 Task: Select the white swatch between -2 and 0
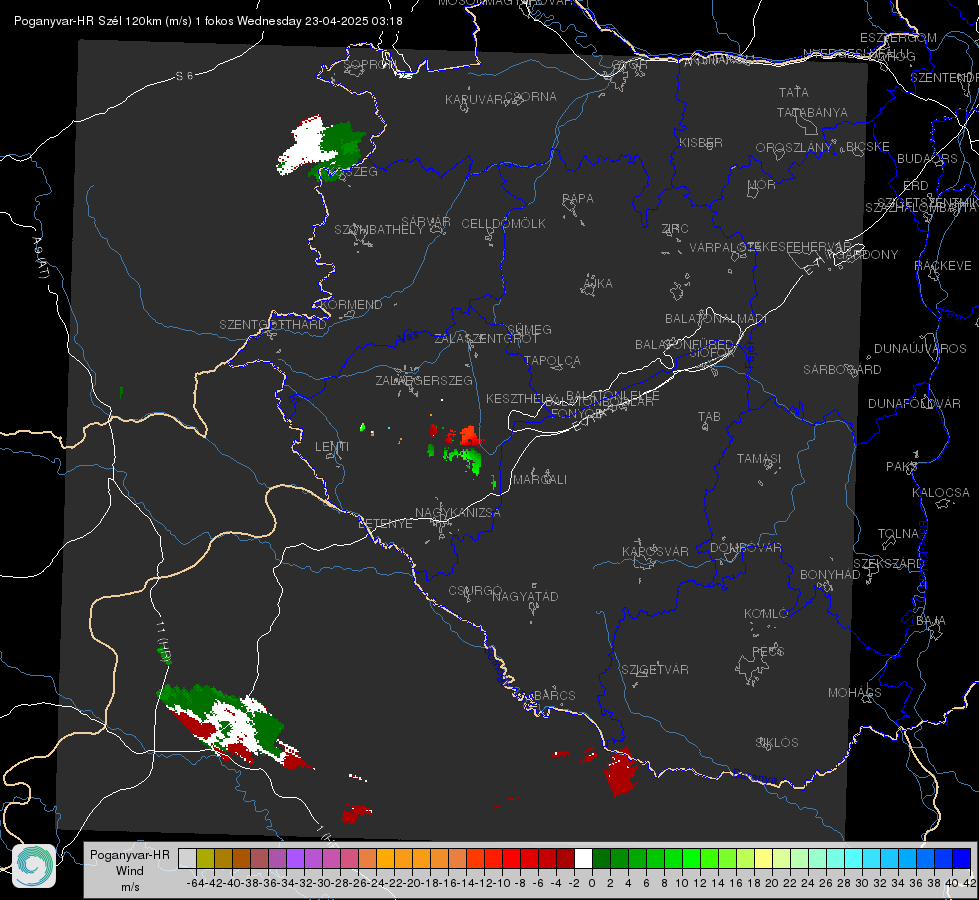pyautogui.click(x=583, y=858)
